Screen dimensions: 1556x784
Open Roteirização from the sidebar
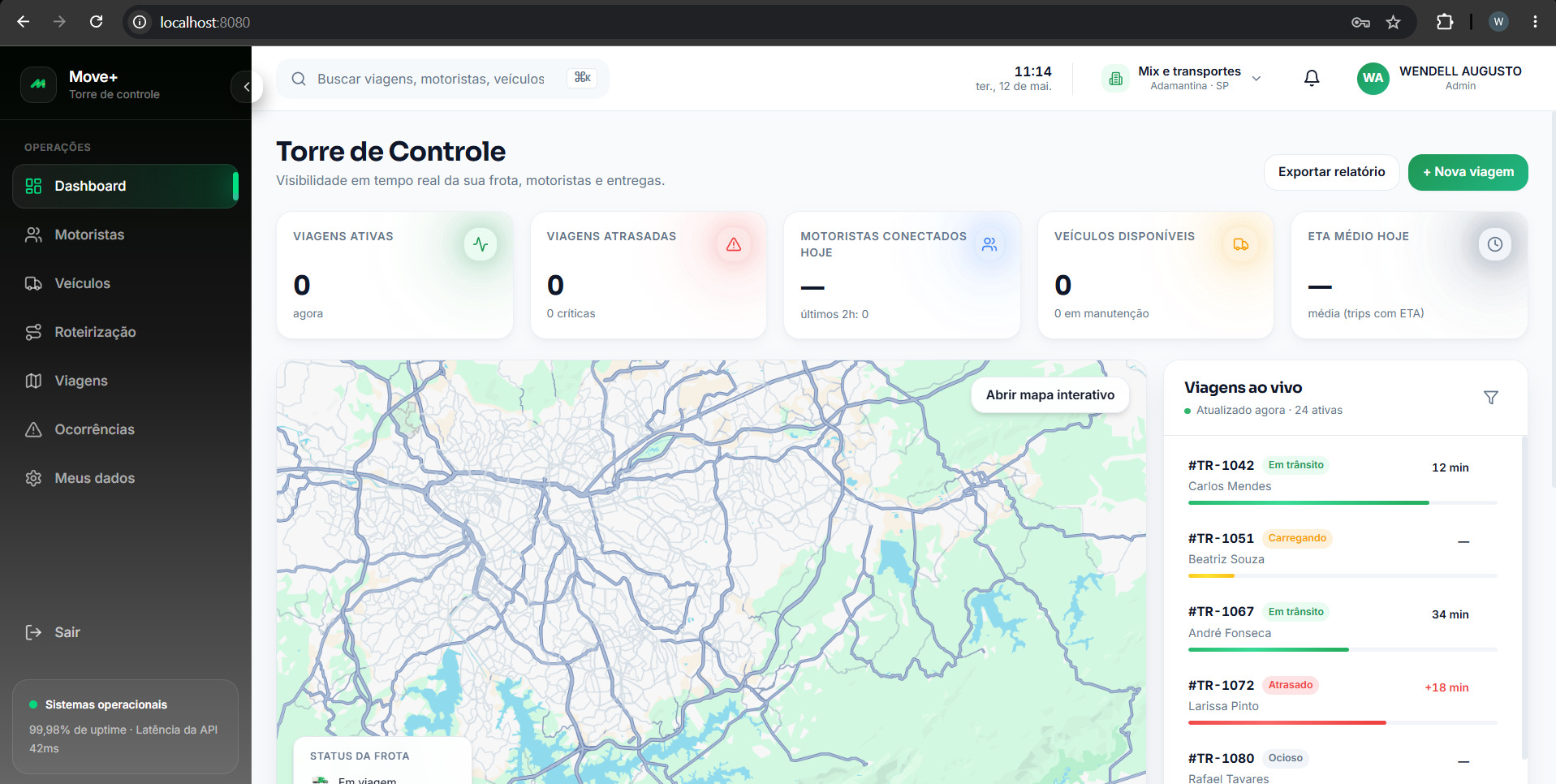point(125,332)
